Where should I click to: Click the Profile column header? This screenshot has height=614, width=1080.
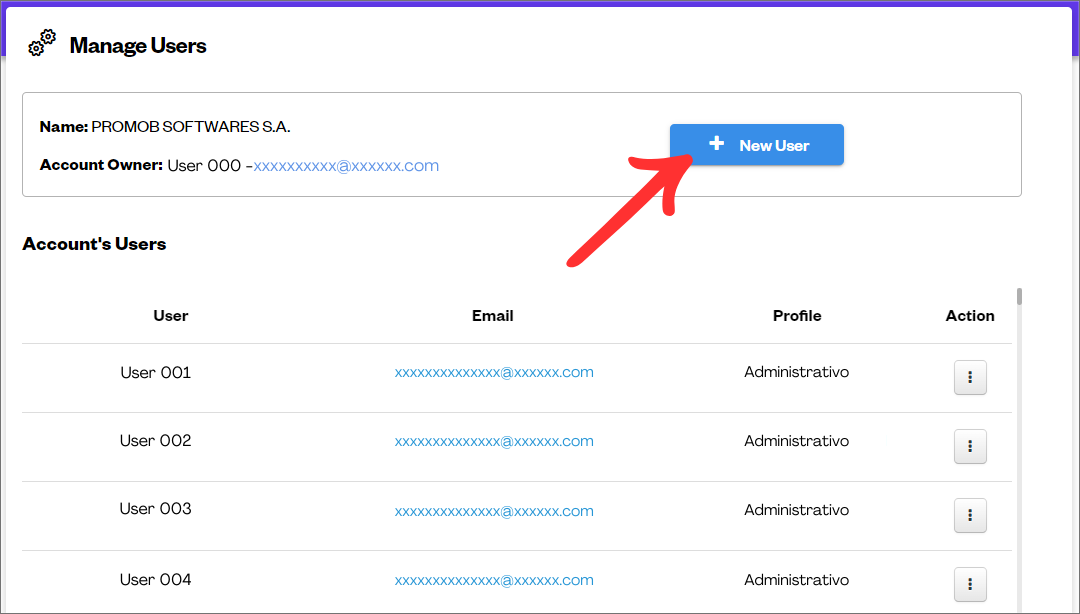pyautogui.click(x=797, y=316)
